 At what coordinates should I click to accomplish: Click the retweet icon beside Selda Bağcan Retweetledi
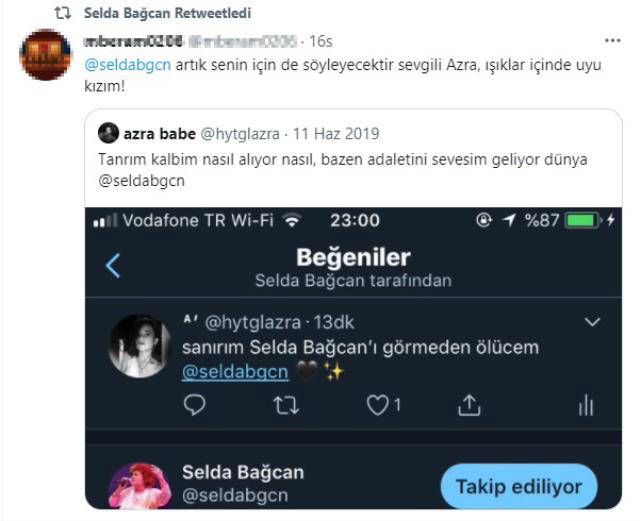62,13
